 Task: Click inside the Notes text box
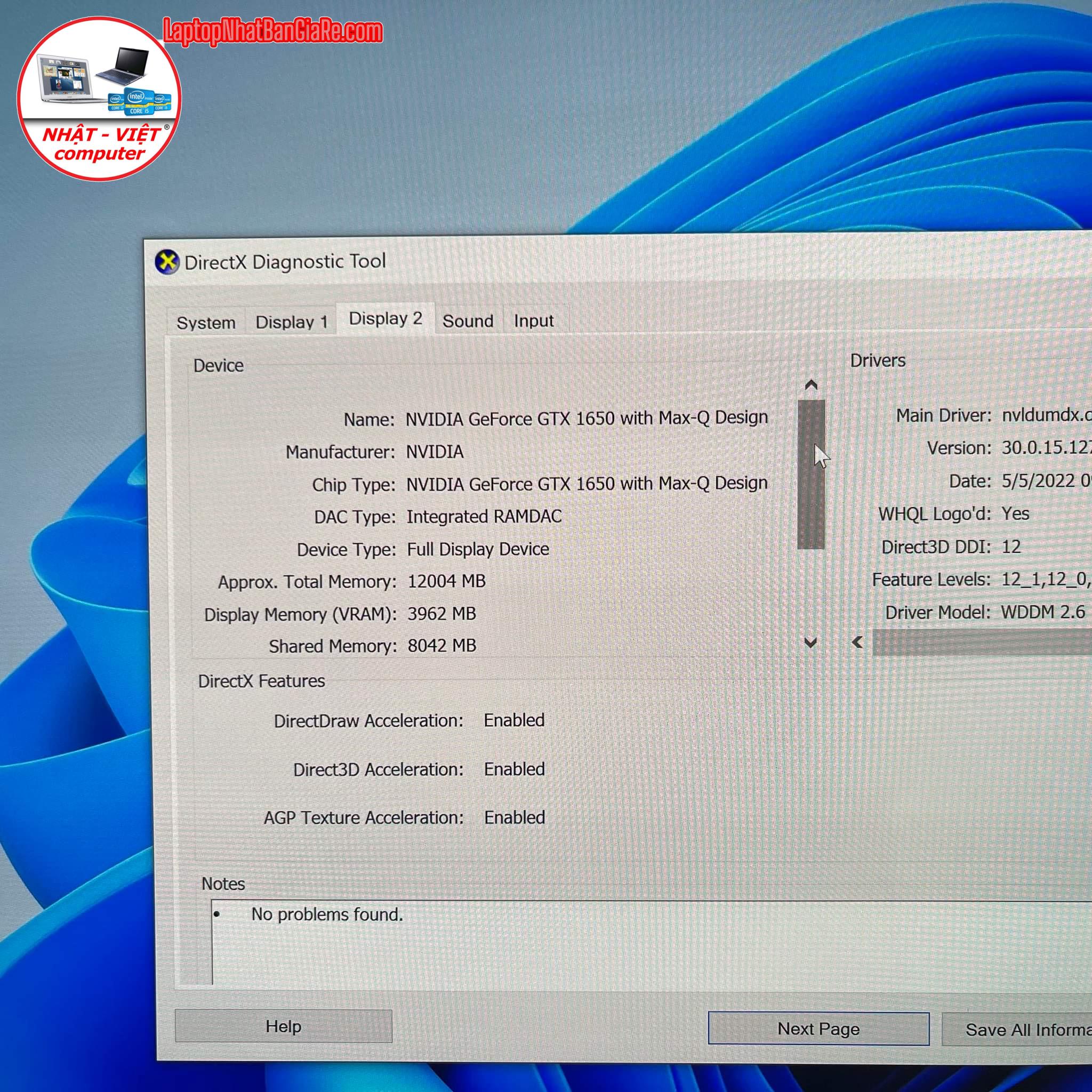pyautogui.click(x=622, y=950)
